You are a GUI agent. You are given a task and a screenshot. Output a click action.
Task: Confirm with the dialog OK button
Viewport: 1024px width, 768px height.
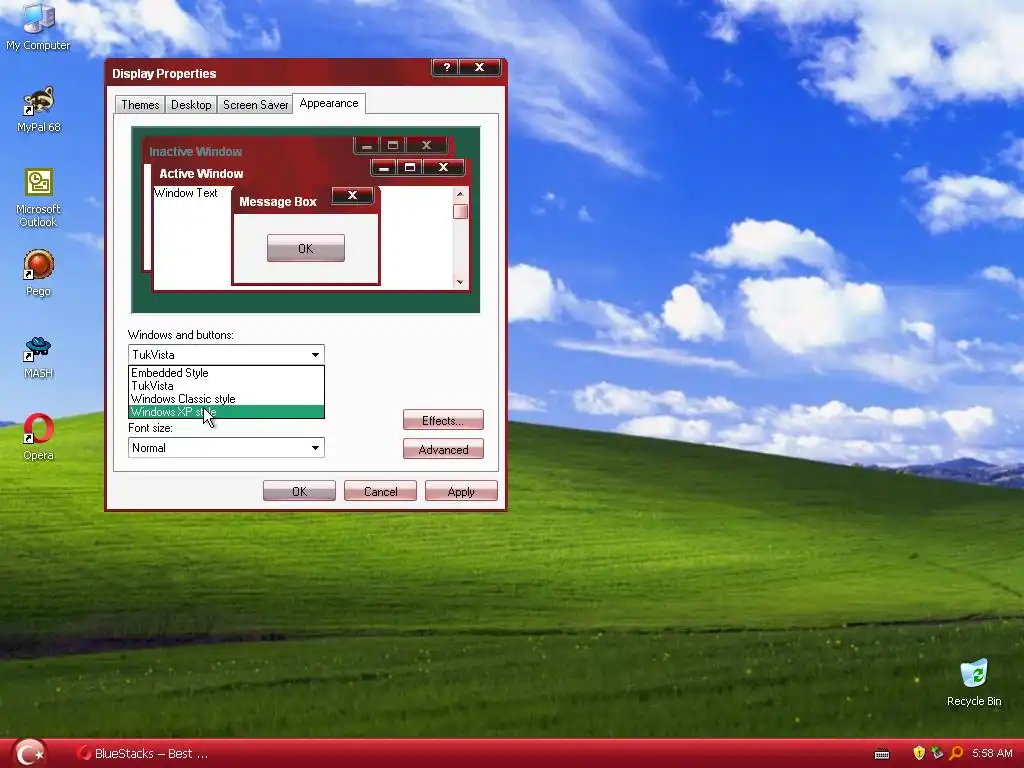coord(299,491)
